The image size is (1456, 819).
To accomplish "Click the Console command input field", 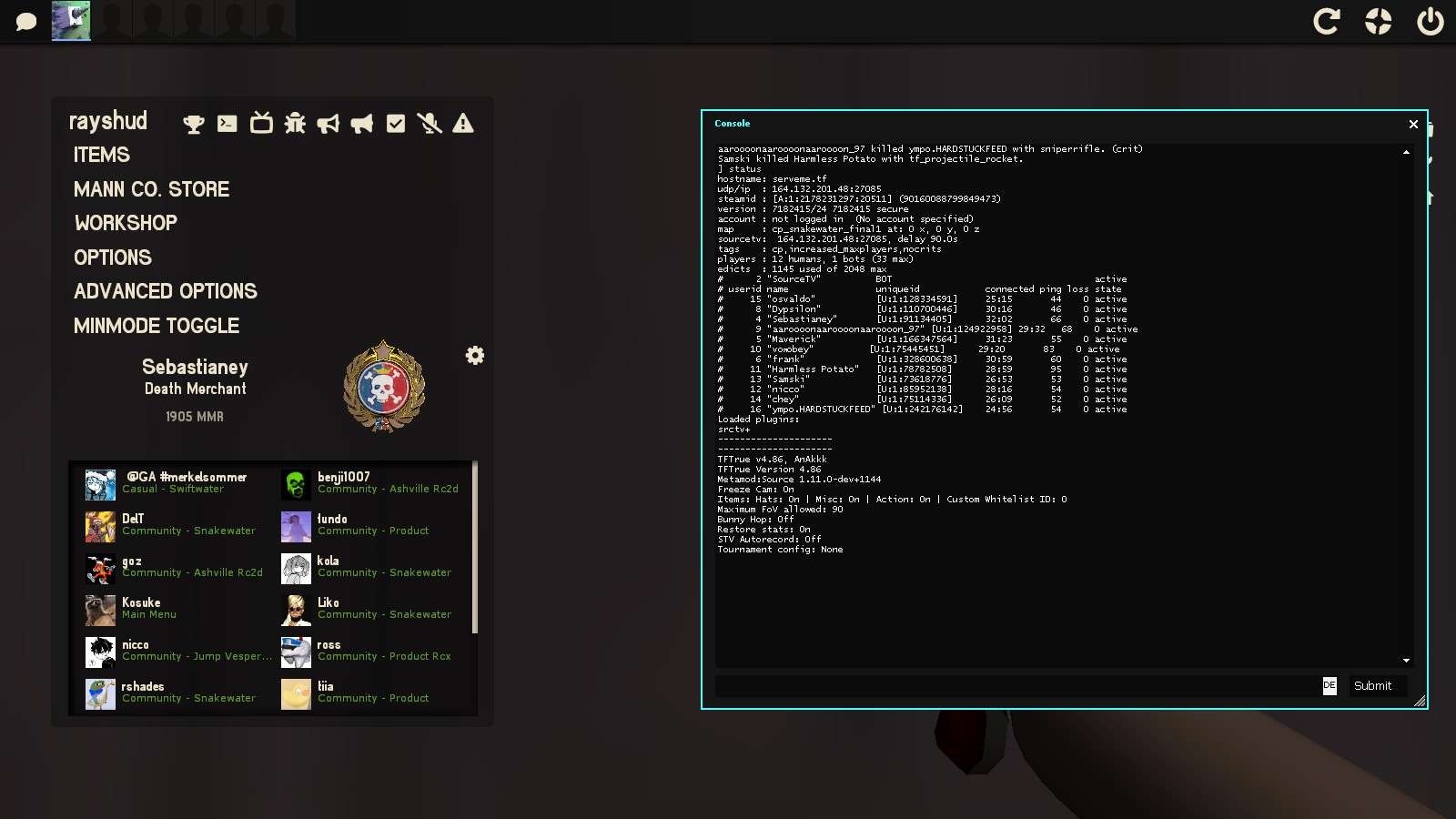I will click(x=1016, y=685).
